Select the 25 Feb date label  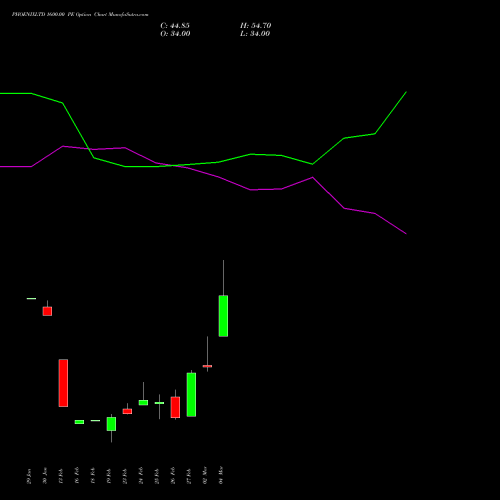(157, 476)
